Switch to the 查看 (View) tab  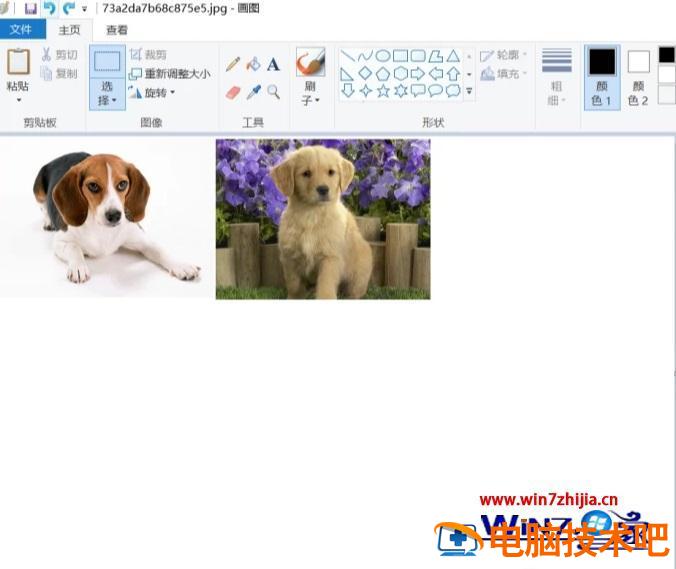pyautogui.click(x=117, y=30)
